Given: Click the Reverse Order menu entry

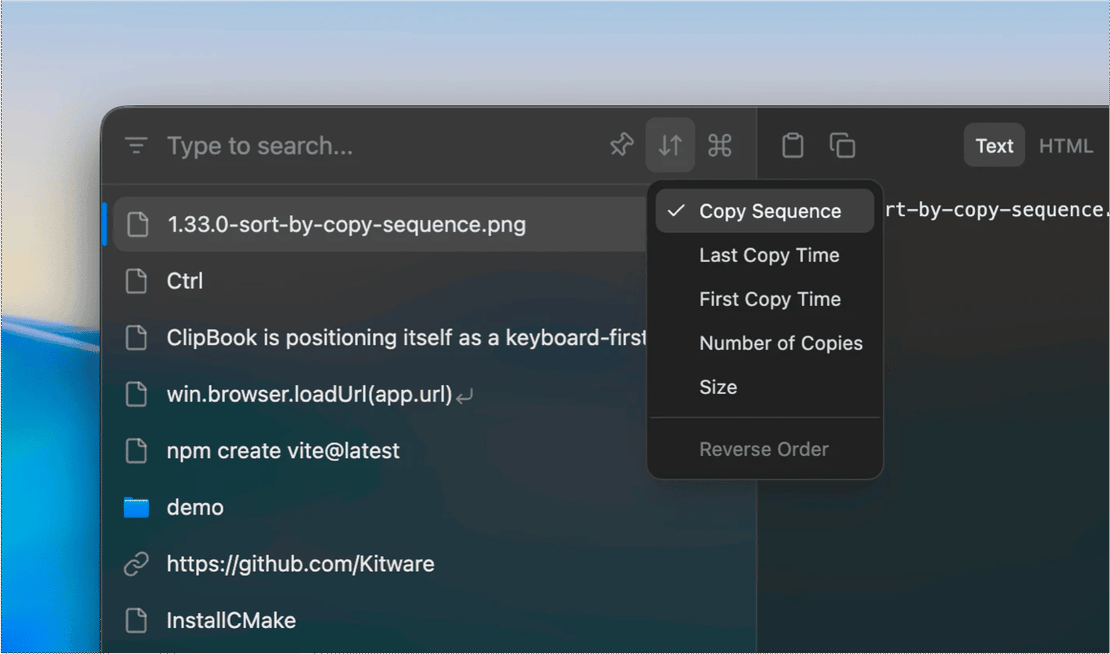Looking at the screenshot, I should (764, 449).
